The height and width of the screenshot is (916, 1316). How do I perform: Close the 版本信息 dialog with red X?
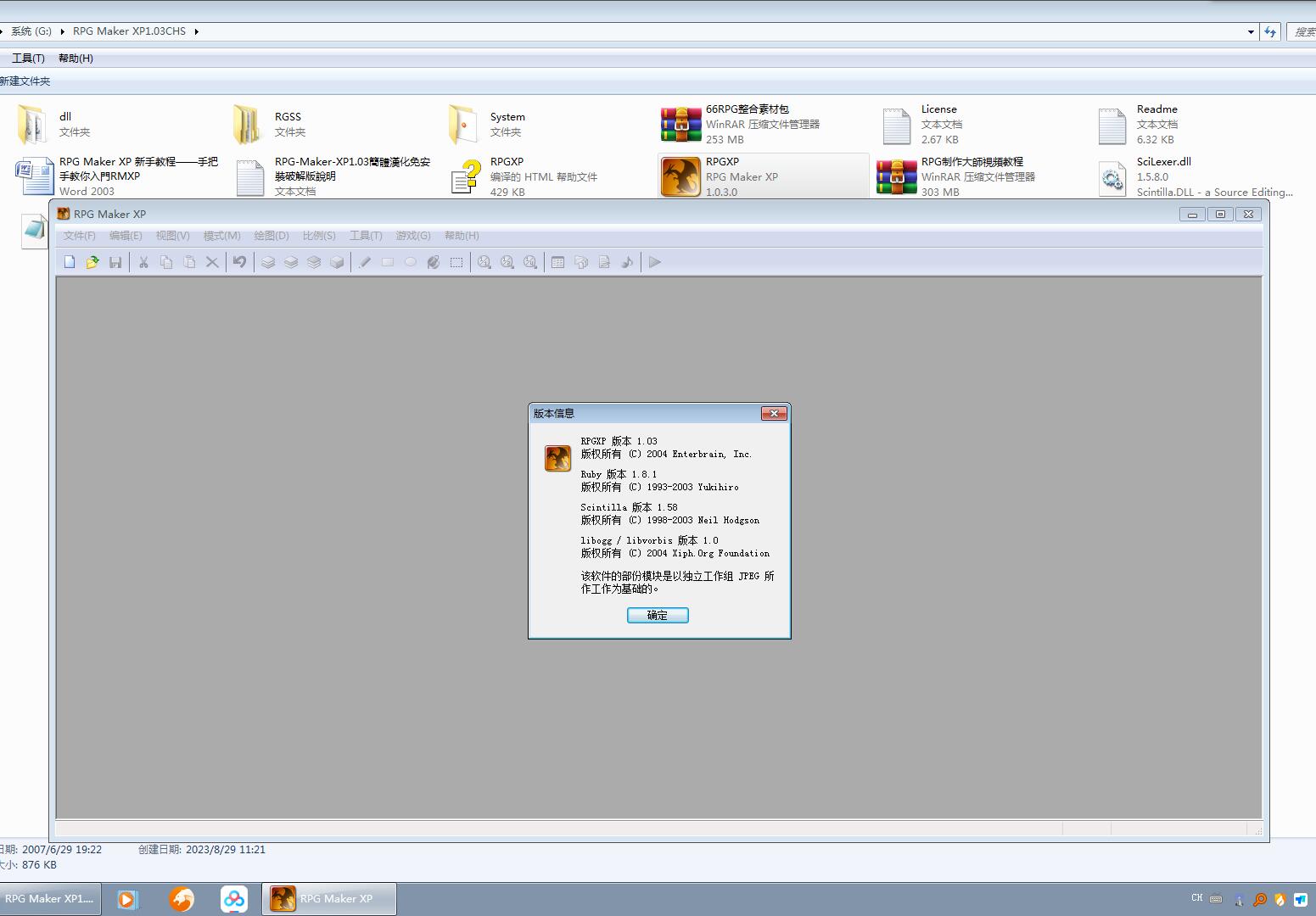[774, 413]
